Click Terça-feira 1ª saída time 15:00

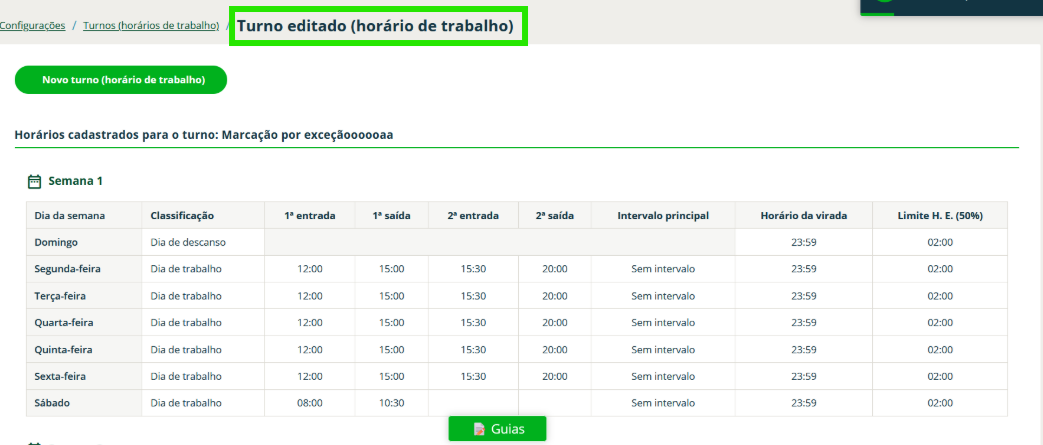pyautogui.click(x=391, y=296)
